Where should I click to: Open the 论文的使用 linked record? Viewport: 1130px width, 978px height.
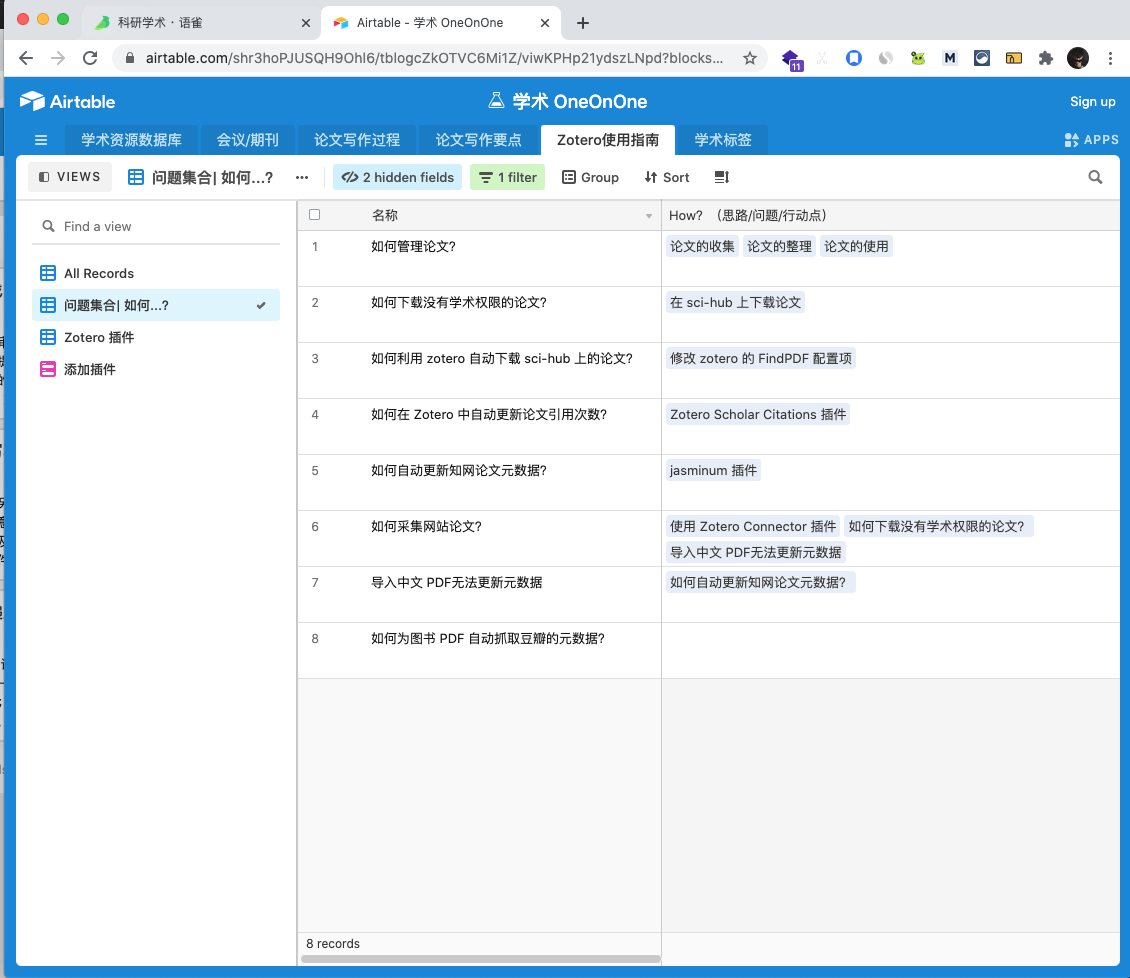click(x=856, y=246)
